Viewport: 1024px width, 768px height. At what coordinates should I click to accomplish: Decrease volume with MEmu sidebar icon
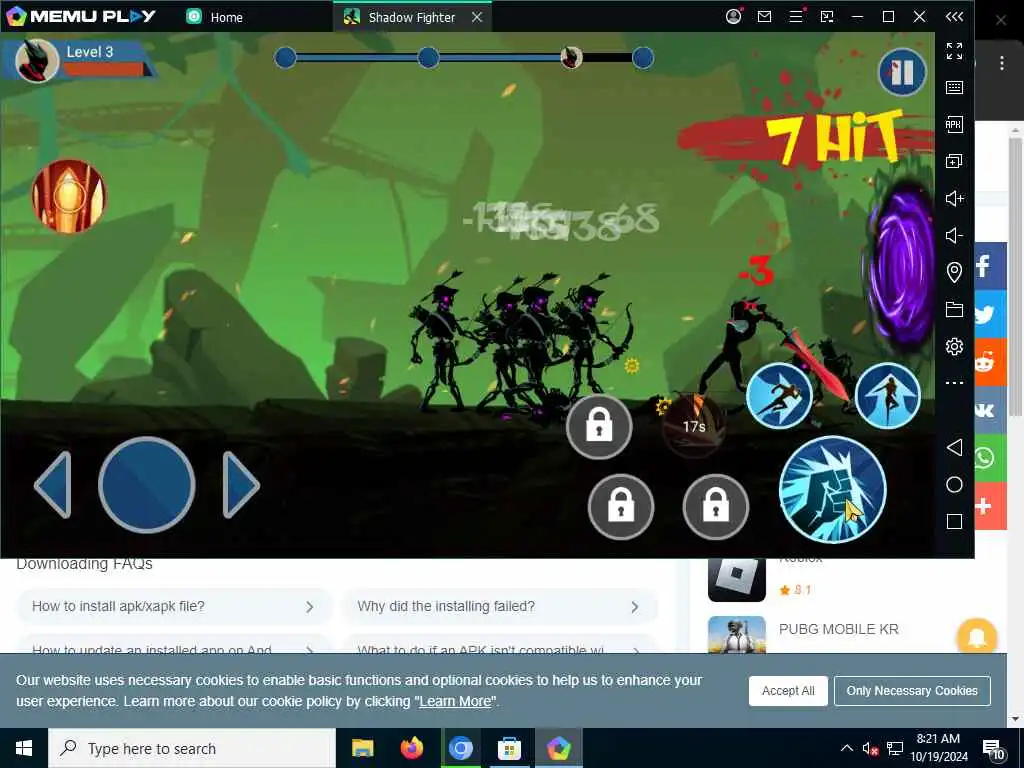[954, 235]
